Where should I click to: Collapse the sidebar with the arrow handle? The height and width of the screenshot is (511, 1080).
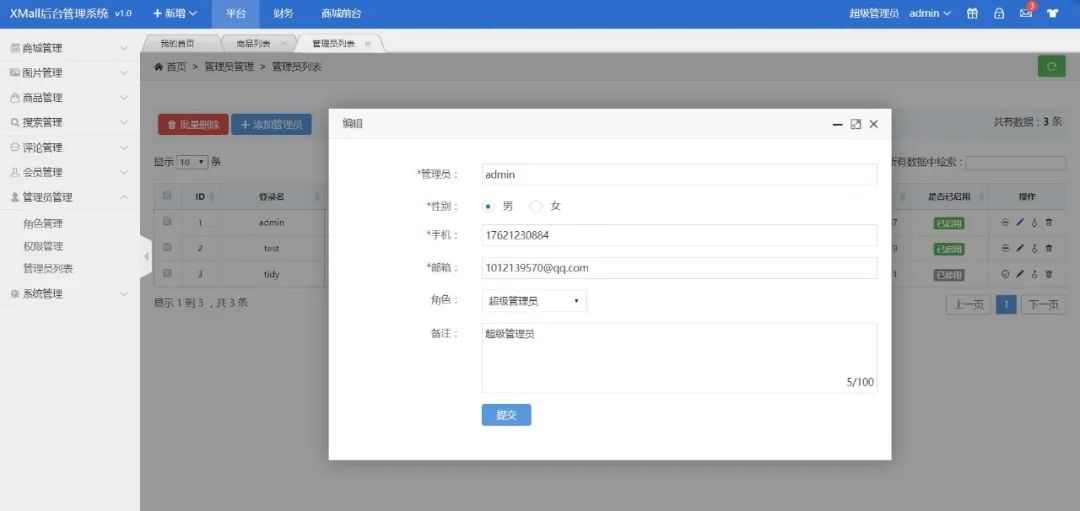(145, 256)
